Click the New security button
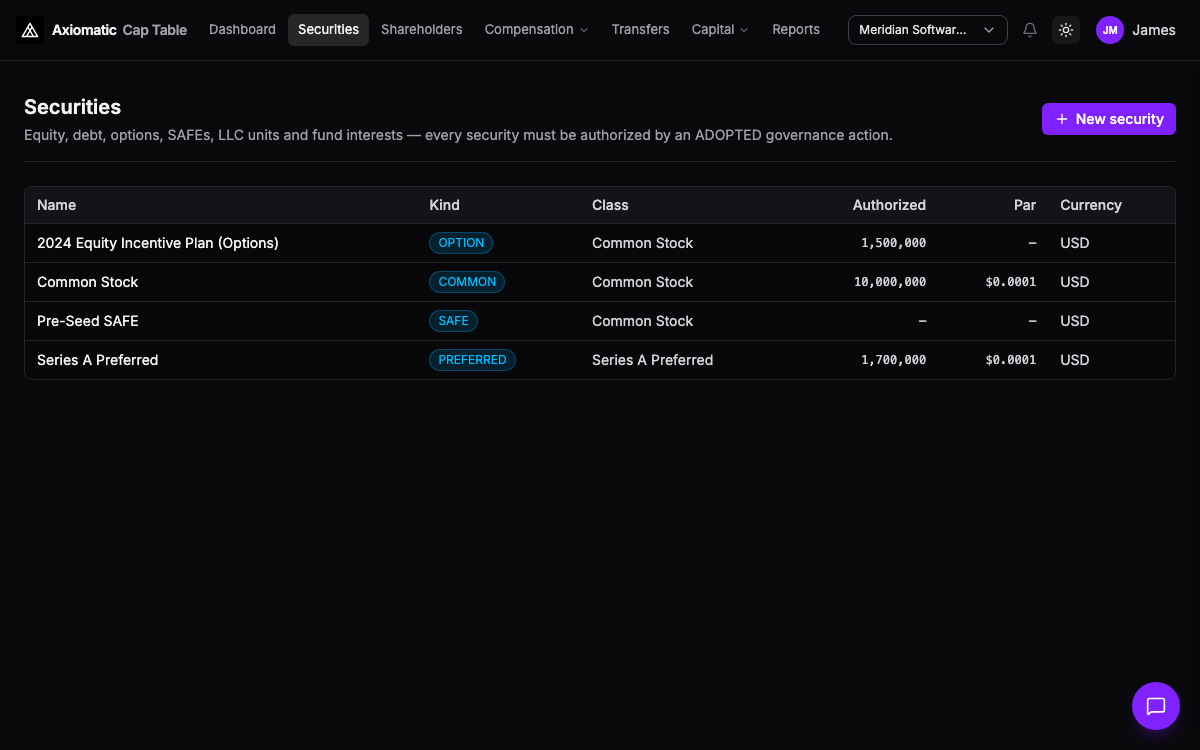The height and width of the screenshot is (750, 1200). tap(1109, 119)
